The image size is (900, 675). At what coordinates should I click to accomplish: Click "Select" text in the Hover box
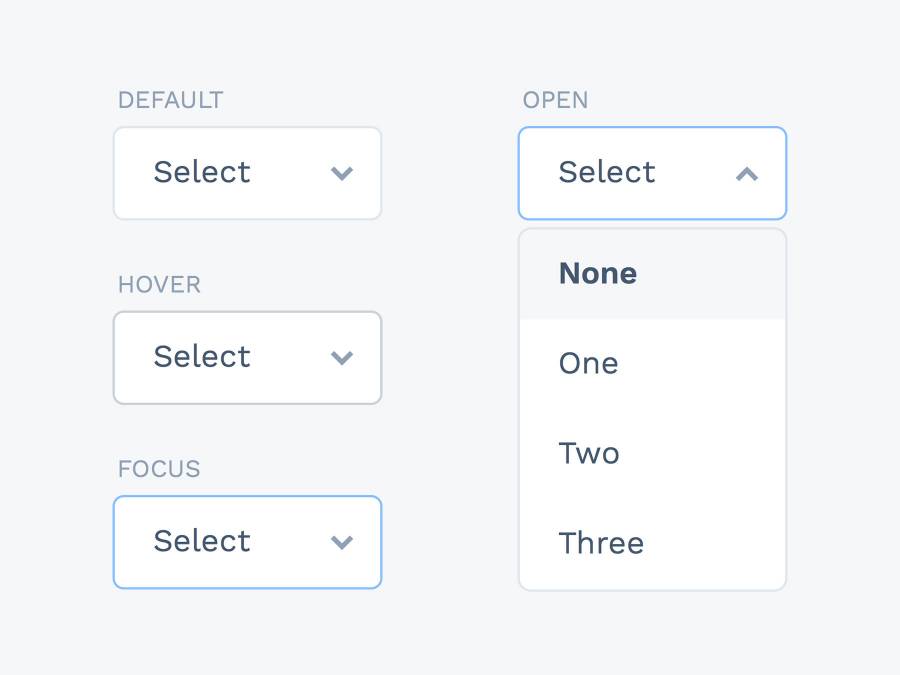(x=202, y=357)
